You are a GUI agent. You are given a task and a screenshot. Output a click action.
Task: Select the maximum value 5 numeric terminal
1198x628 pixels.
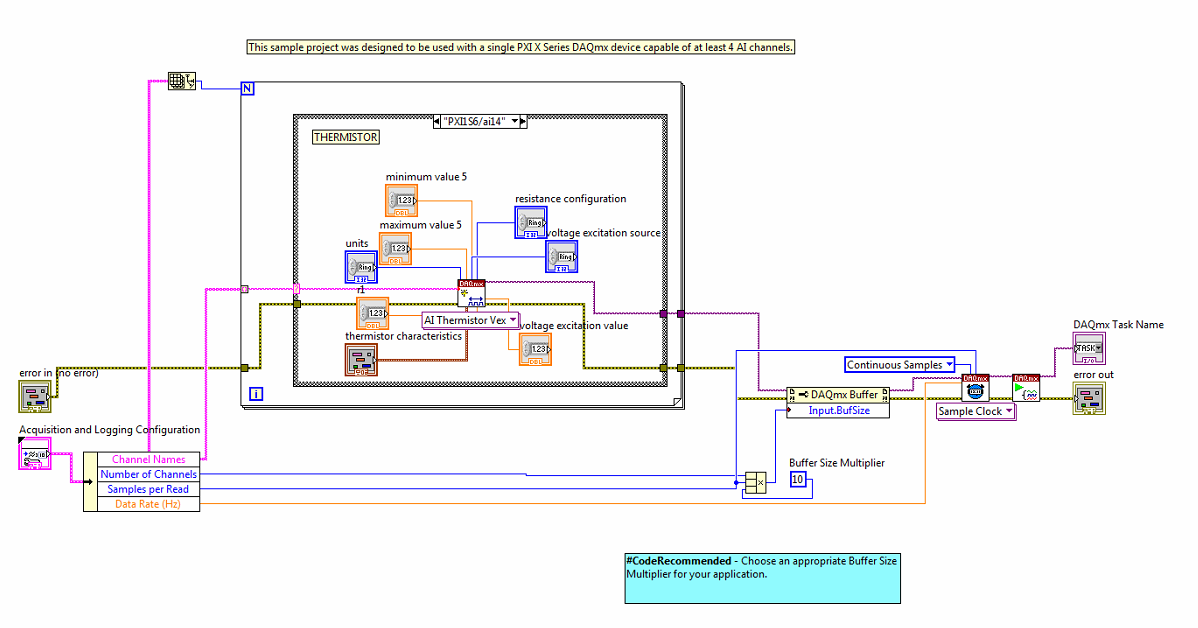[x=396, y=249]
